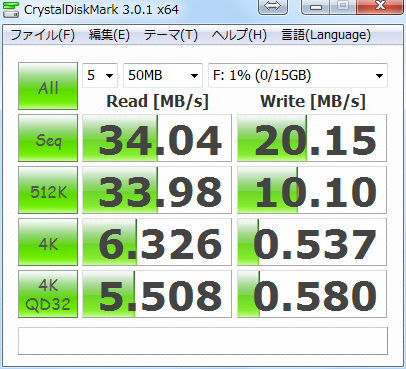Click the Write [MB/s] column header
This screenshot has height=369, width=406.
[x=313, y=101]
